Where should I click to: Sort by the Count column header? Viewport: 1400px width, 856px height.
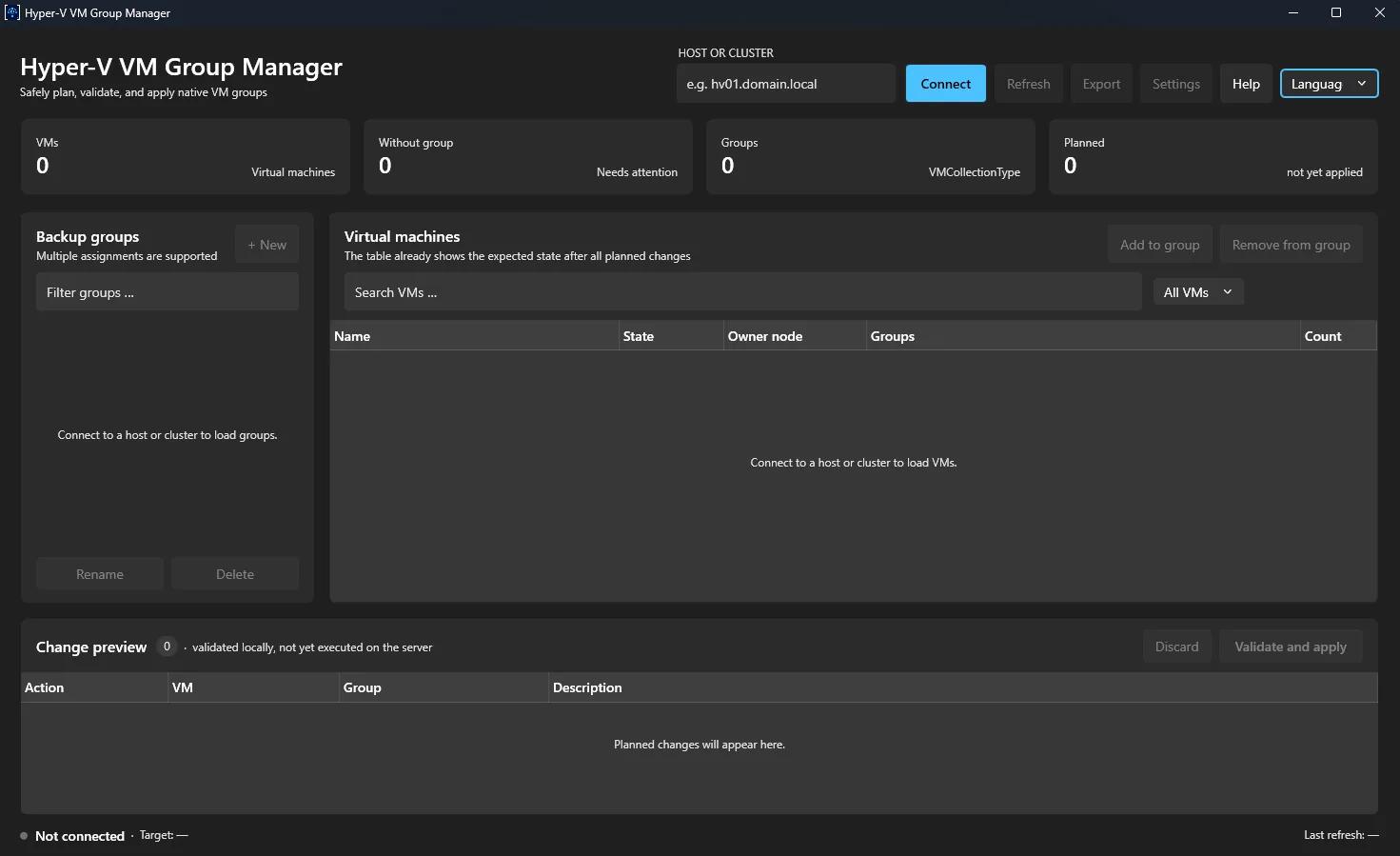coord(1338,336)
